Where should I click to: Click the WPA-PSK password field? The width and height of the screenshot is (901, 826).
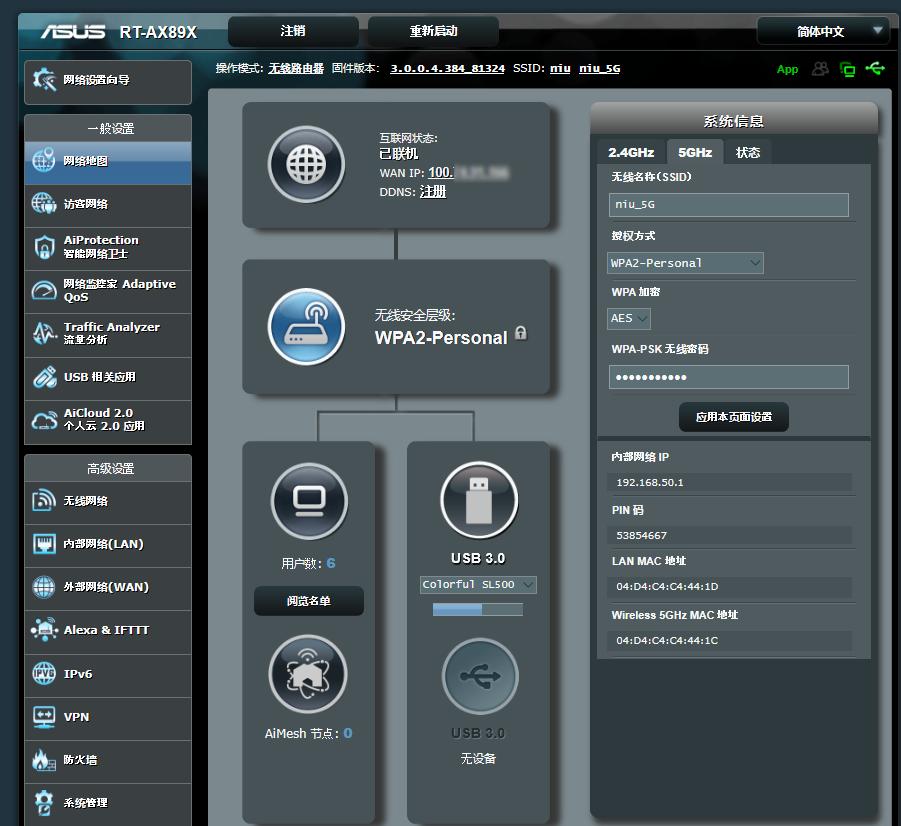coord(728,377)
